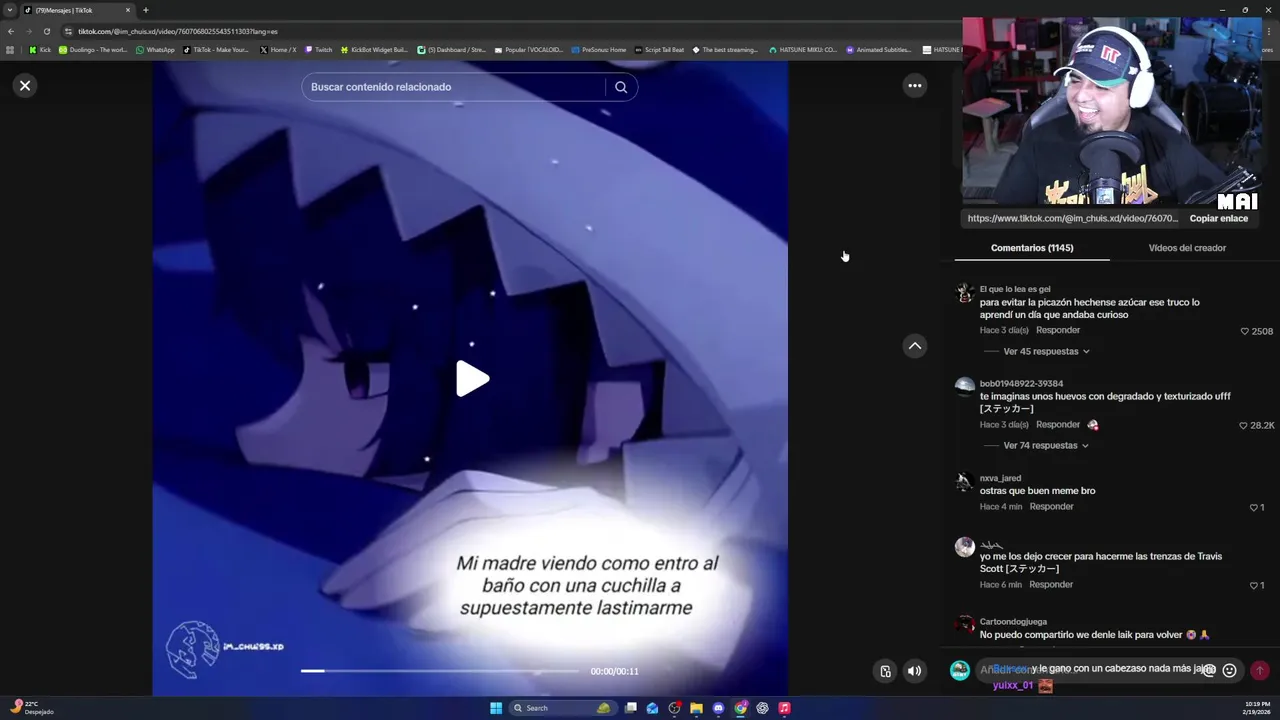Open the Duolingo bookmark
Viewport: 1280px width, 720px height.
coord(93,49)
